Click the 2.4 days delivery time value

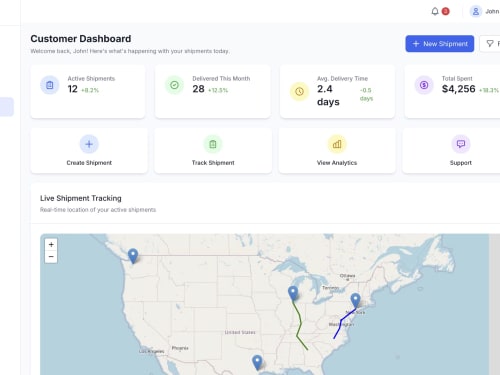328,95
